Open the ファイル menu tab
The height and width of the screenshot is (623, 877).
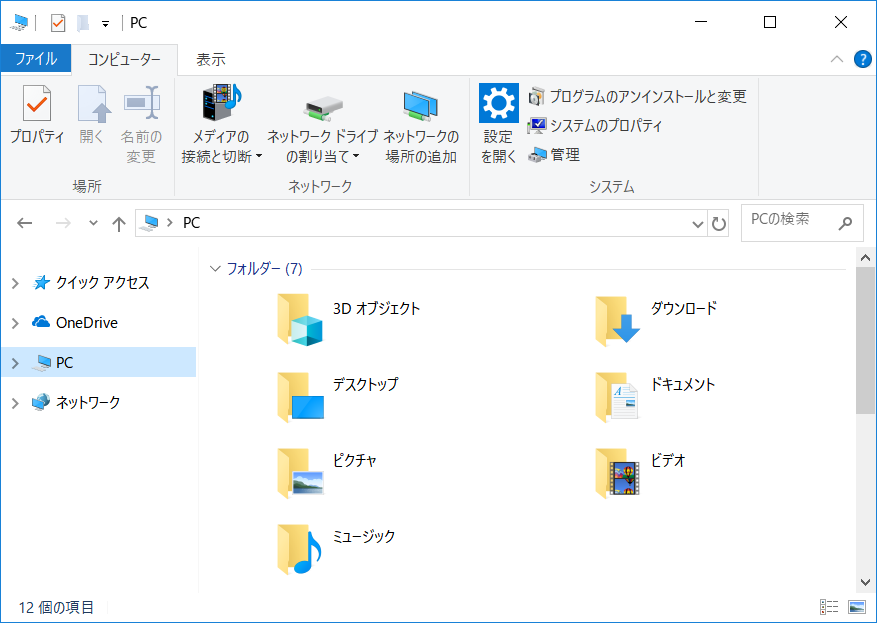[35, 59]
